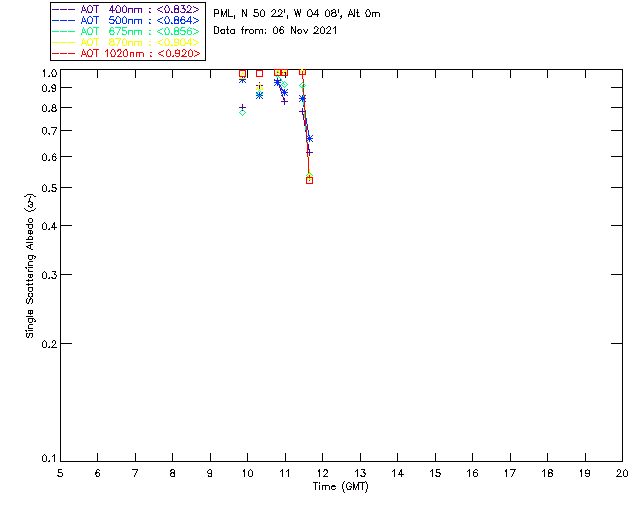Click the AOT 400nm legend entry
This screenshot has height=512, width=640.
(x=126, y=9)
